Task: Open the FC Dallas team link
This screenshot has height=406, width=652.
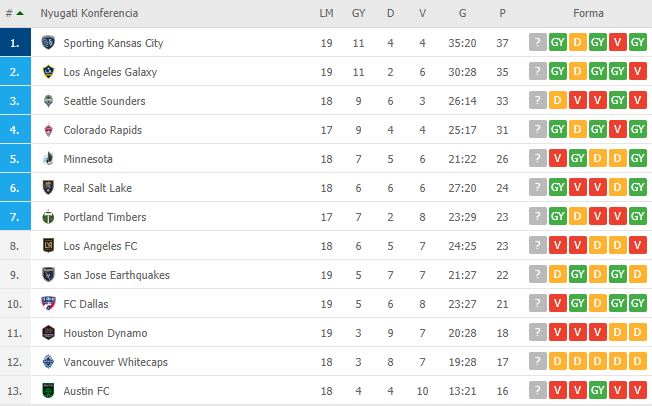Action: click(x=87, y=304)
